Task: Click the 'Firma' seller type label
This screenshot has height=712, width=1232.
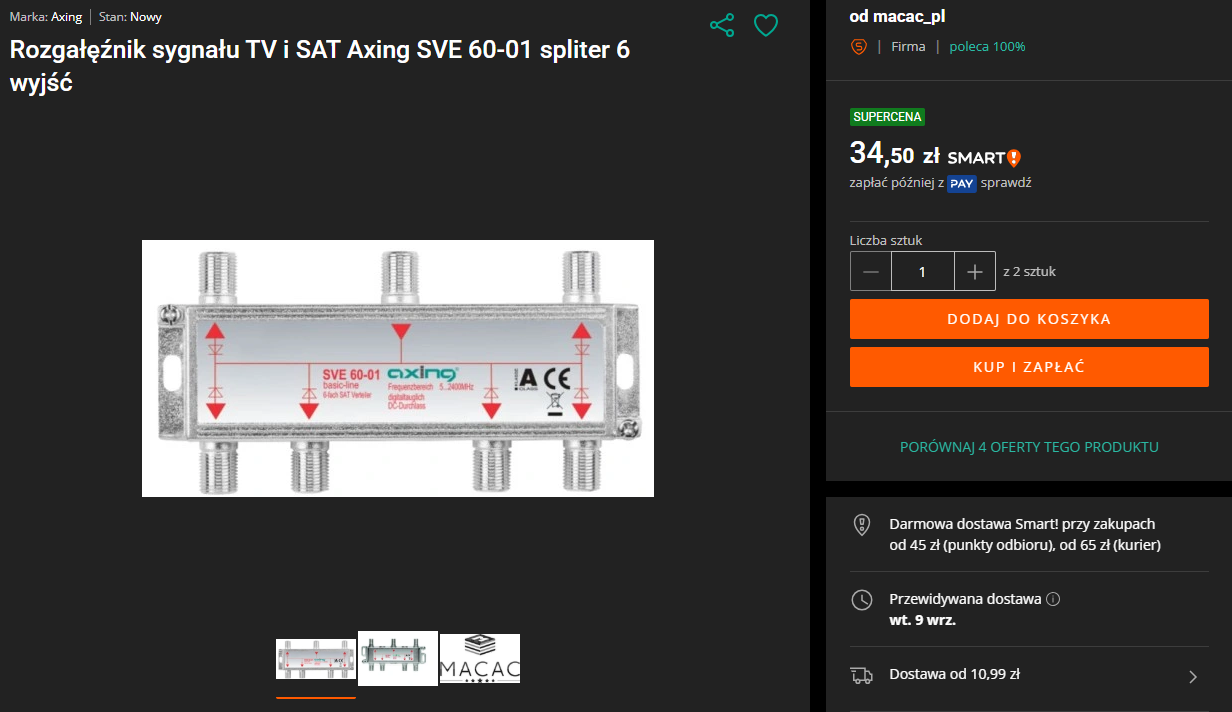Action: tap(908, 46)
